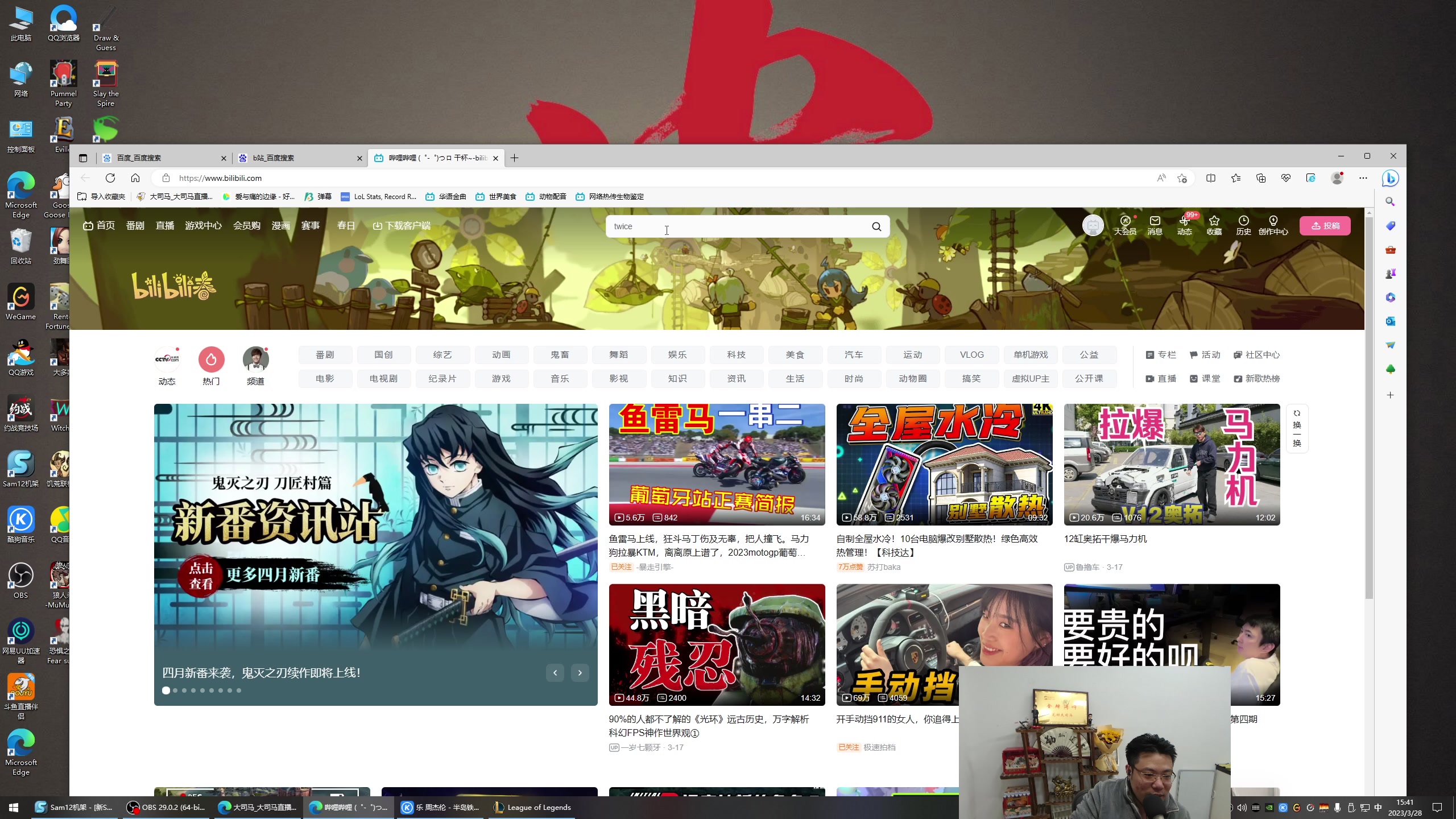
Task: Add sidebar app plus icon
Action: point(1391,395)
